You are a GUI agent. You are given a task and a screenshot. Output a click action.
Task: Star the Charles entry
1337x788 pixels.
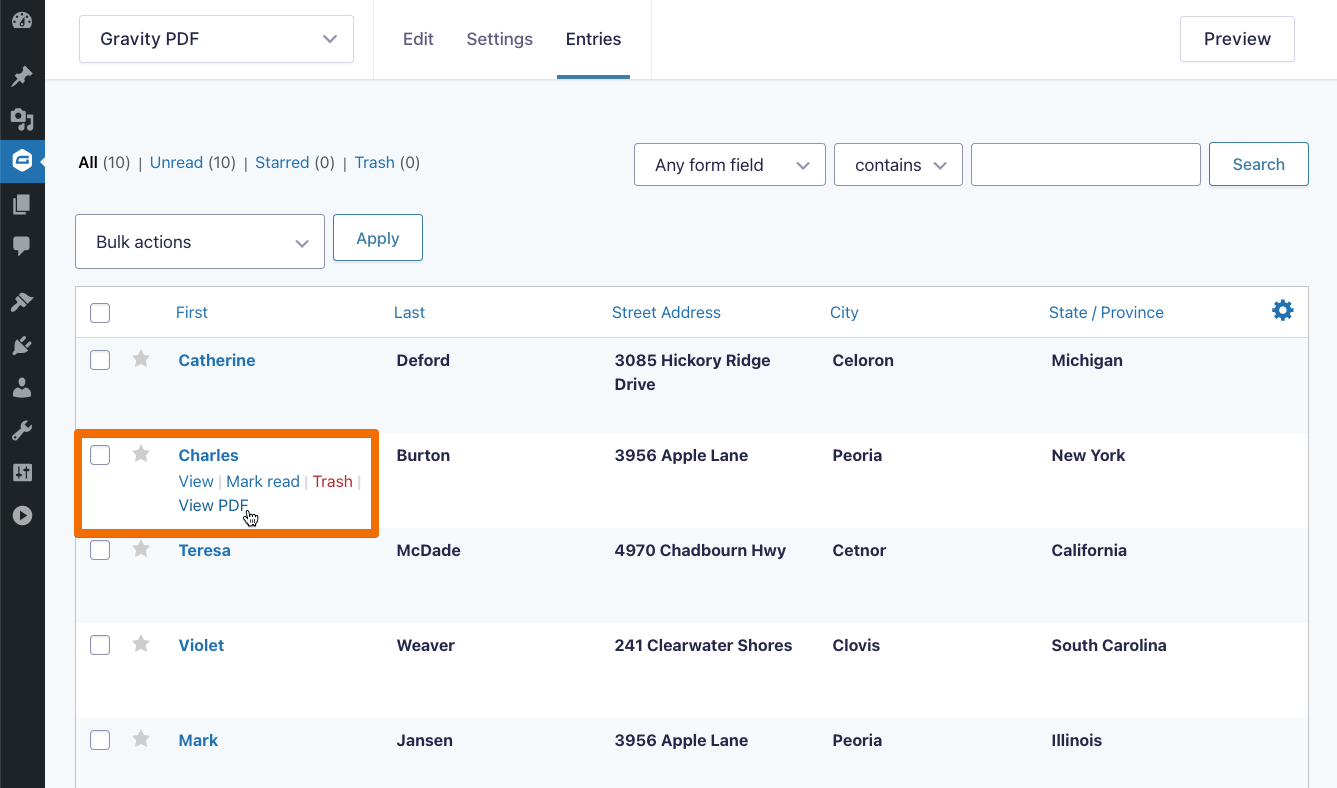[141, 454]
